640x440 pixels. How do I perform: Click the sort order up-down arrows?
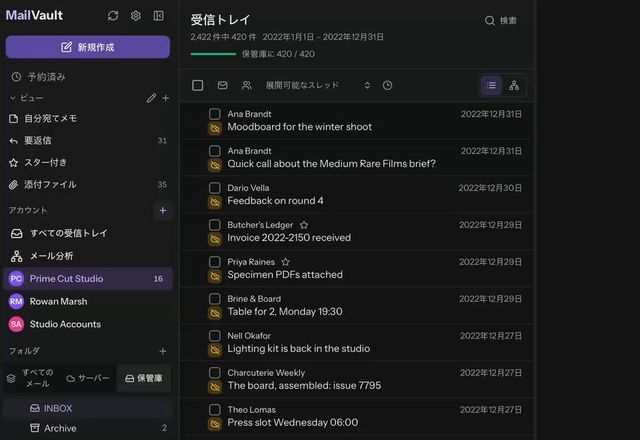[x=367, y=85]
